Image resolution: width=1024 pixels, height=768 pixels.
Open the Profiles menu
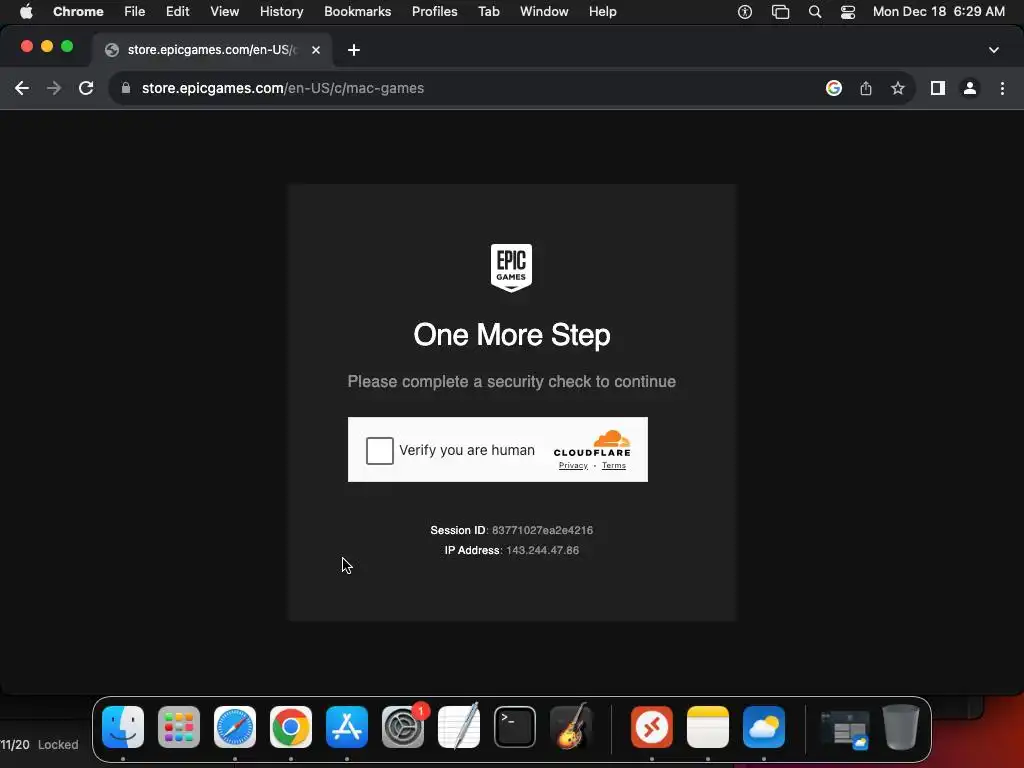[x=434, y=11]
